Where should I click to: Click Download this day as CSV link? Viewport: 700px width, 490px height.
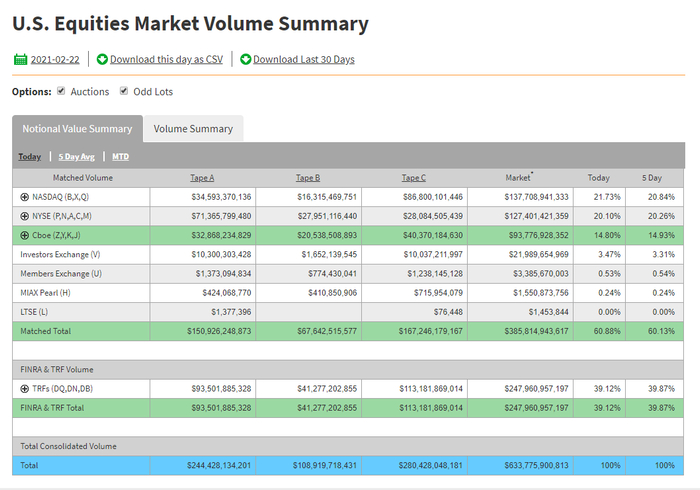[166, 60]
